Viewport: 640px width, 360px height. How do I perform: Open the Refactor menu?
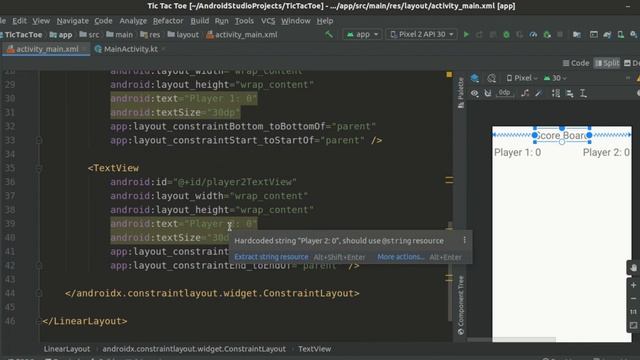tap(168, 21)
